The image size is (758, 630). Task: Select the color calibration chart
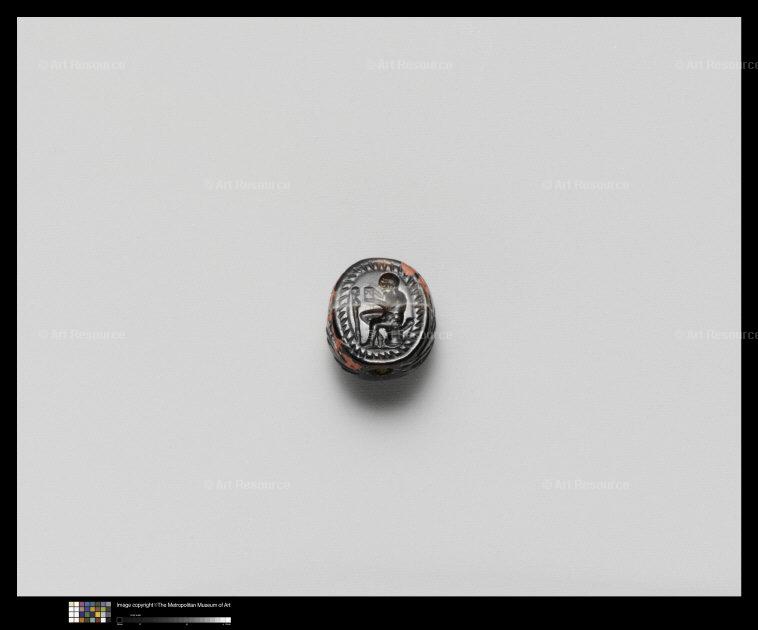click(89, 612)
